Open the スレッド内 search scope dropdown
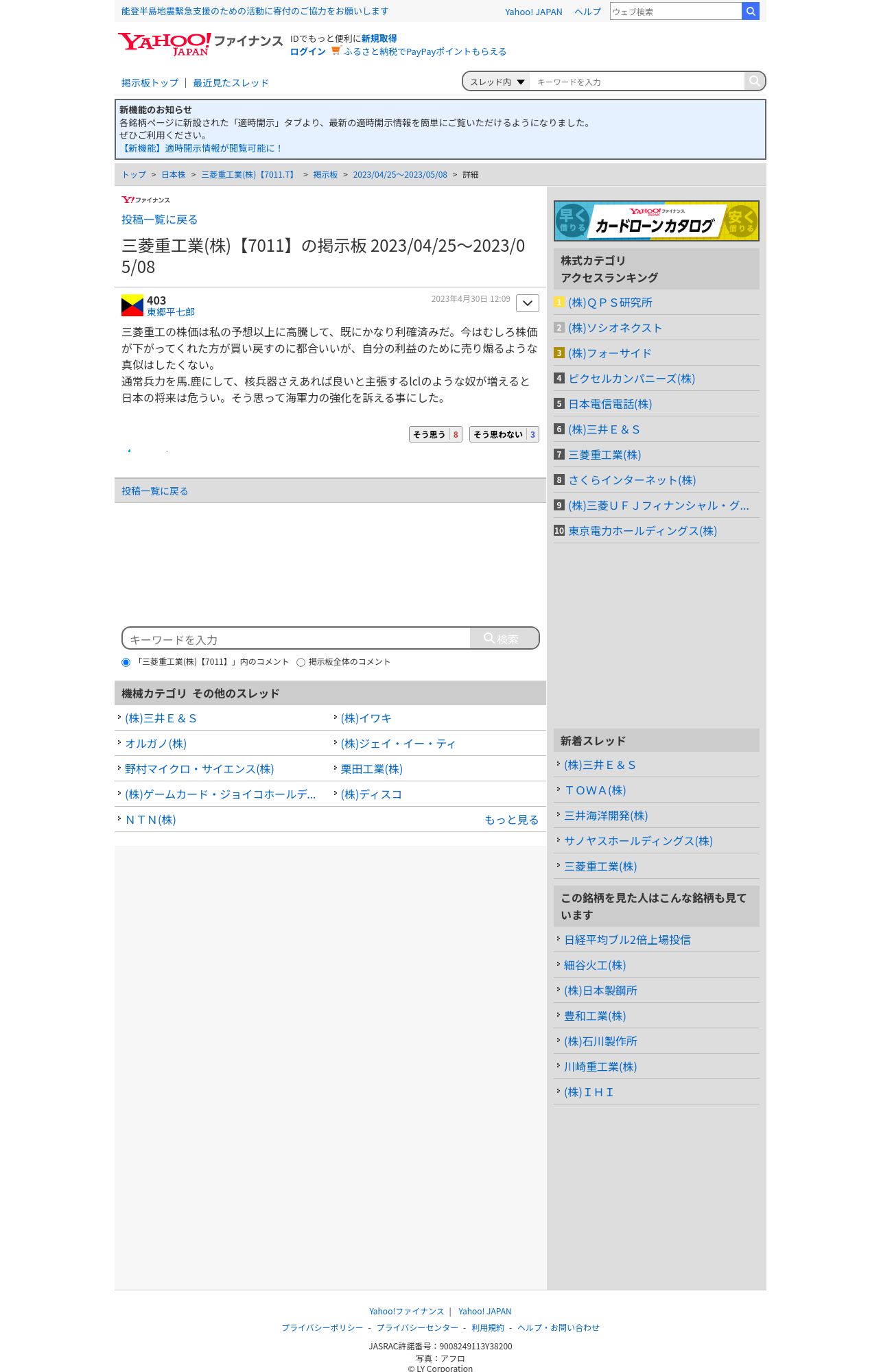This screenshot has height=1372, width=881. click(497, 82)
